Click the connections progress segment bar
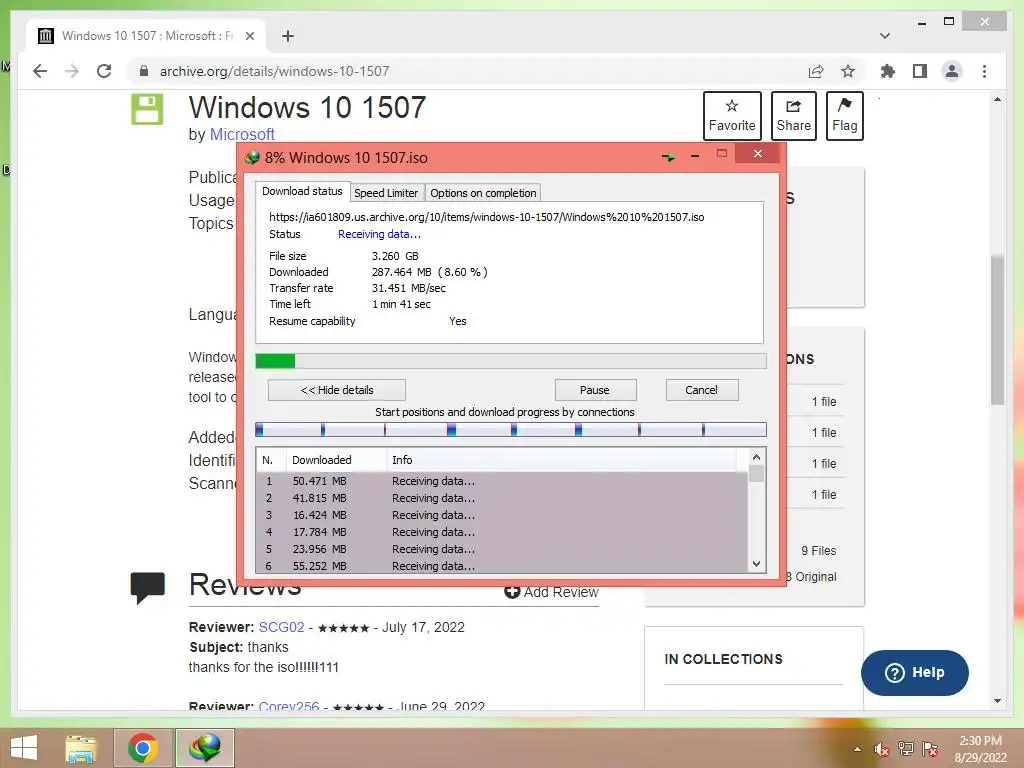The height and width of the screenshot is (768, 1024). (511, 429)
